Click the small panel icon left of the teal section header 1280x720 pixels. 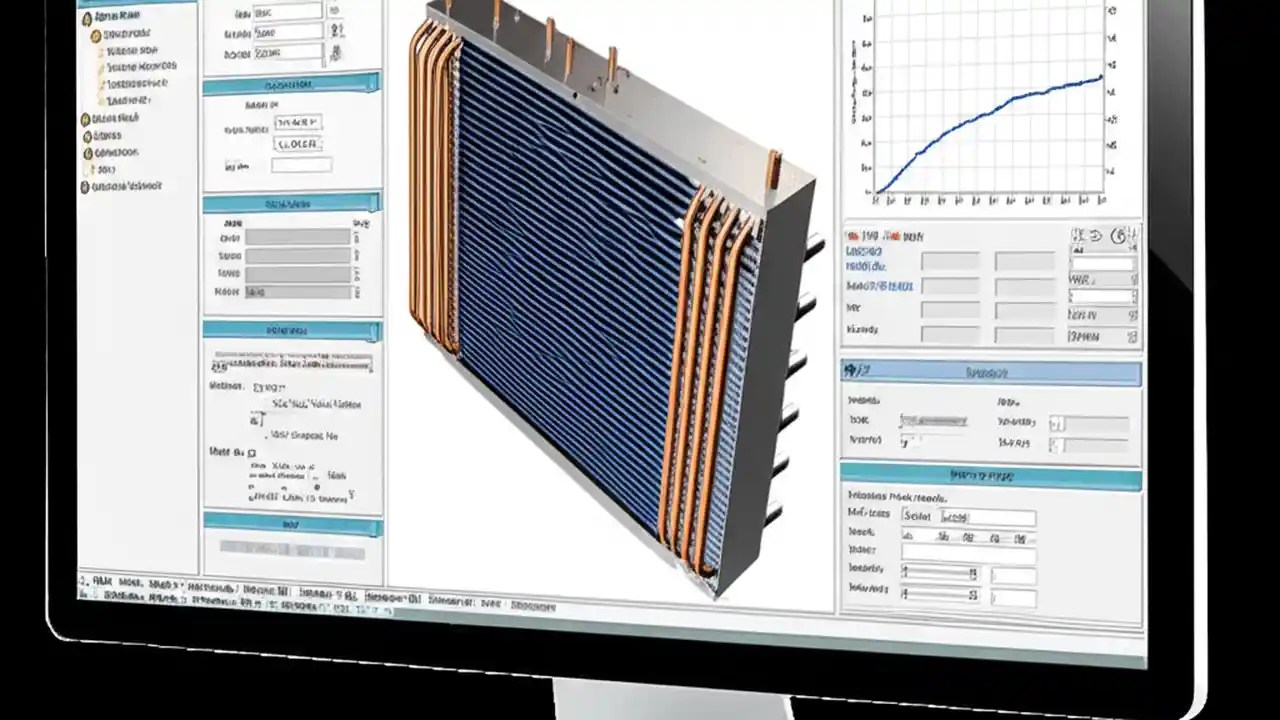tap(852, 371)
